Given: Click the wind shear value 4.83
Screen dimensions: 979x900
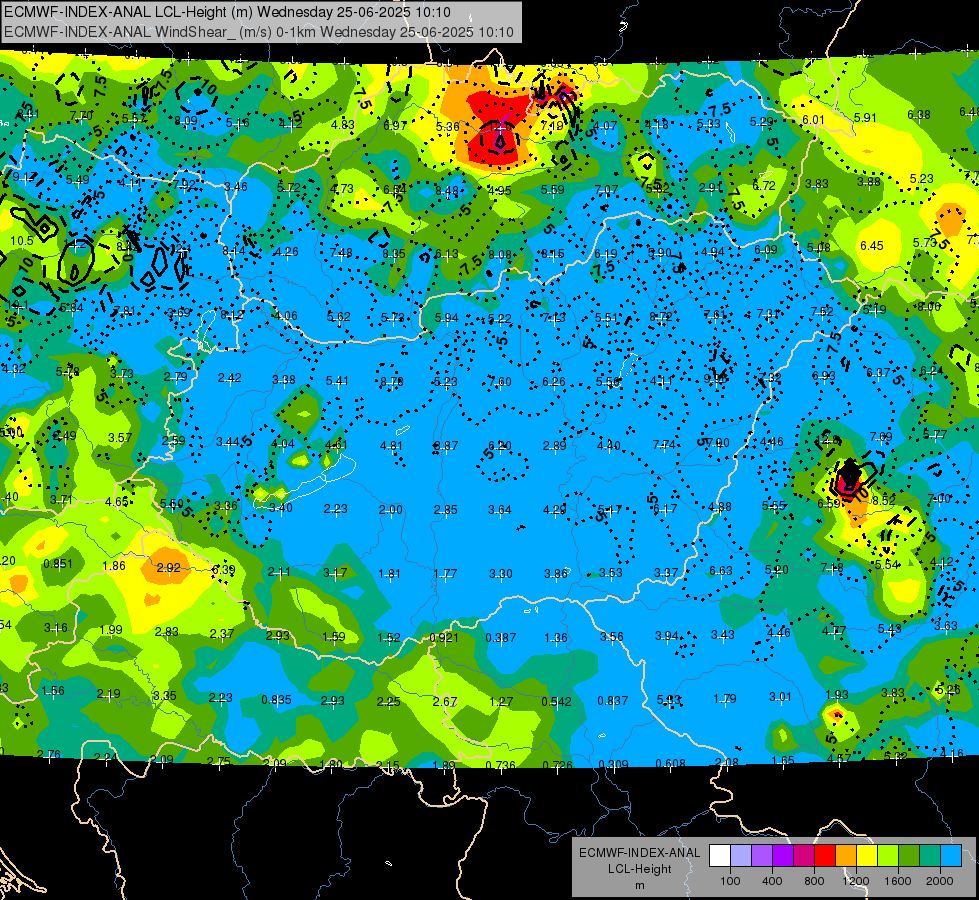Looking at the screenshot, I should [343, 124].
